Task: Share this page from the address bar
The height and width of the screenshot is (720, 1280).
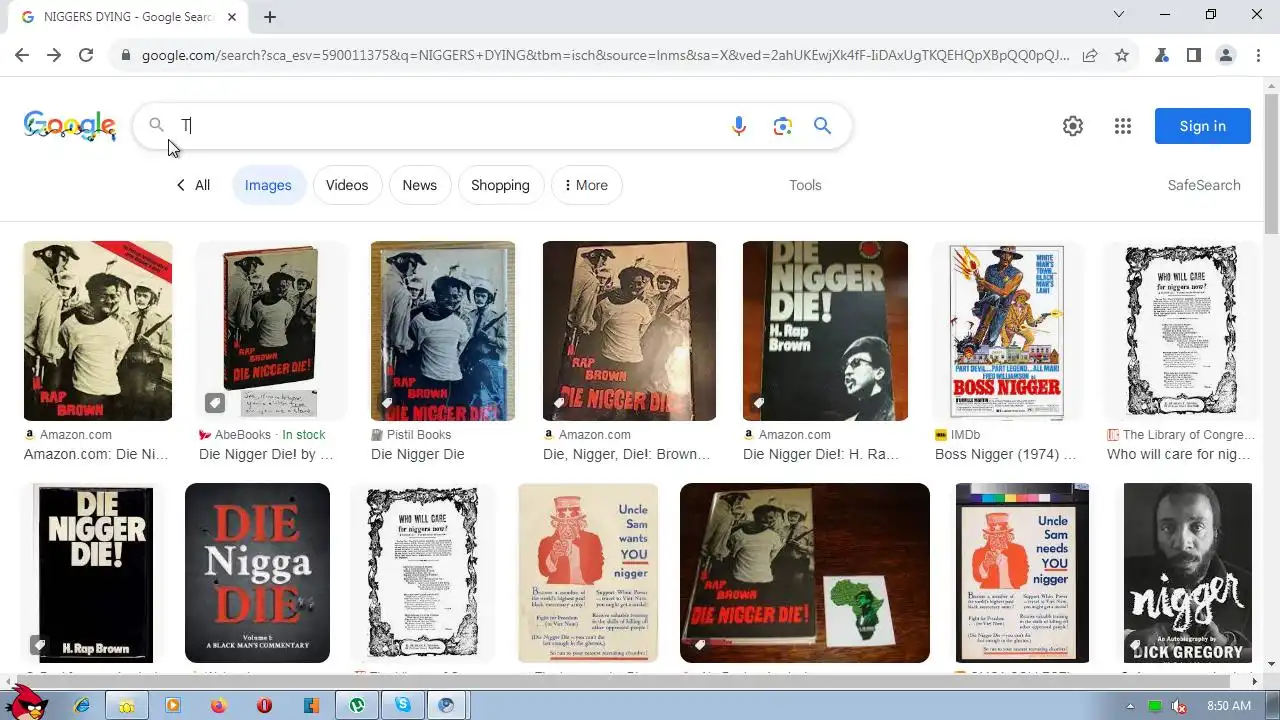Action: tap(1090, 55)
